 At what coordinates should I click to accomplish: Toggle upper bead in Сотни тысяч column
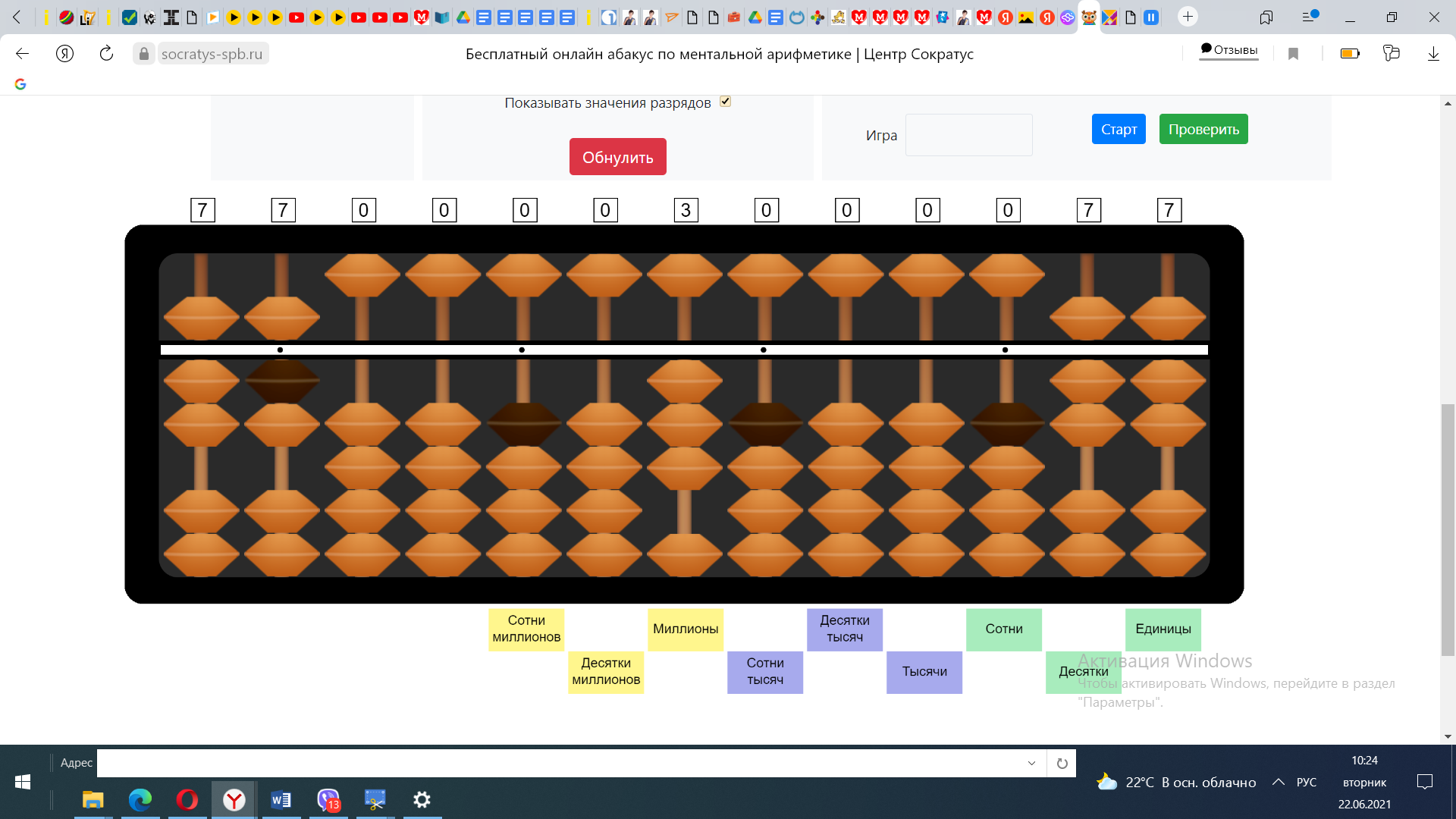click(765, 275)
